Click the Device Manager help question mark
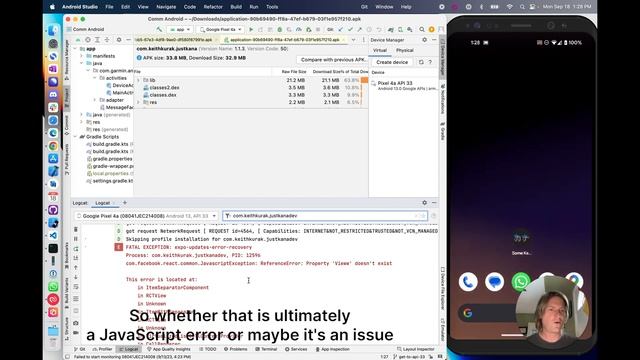 click(430, 62)
